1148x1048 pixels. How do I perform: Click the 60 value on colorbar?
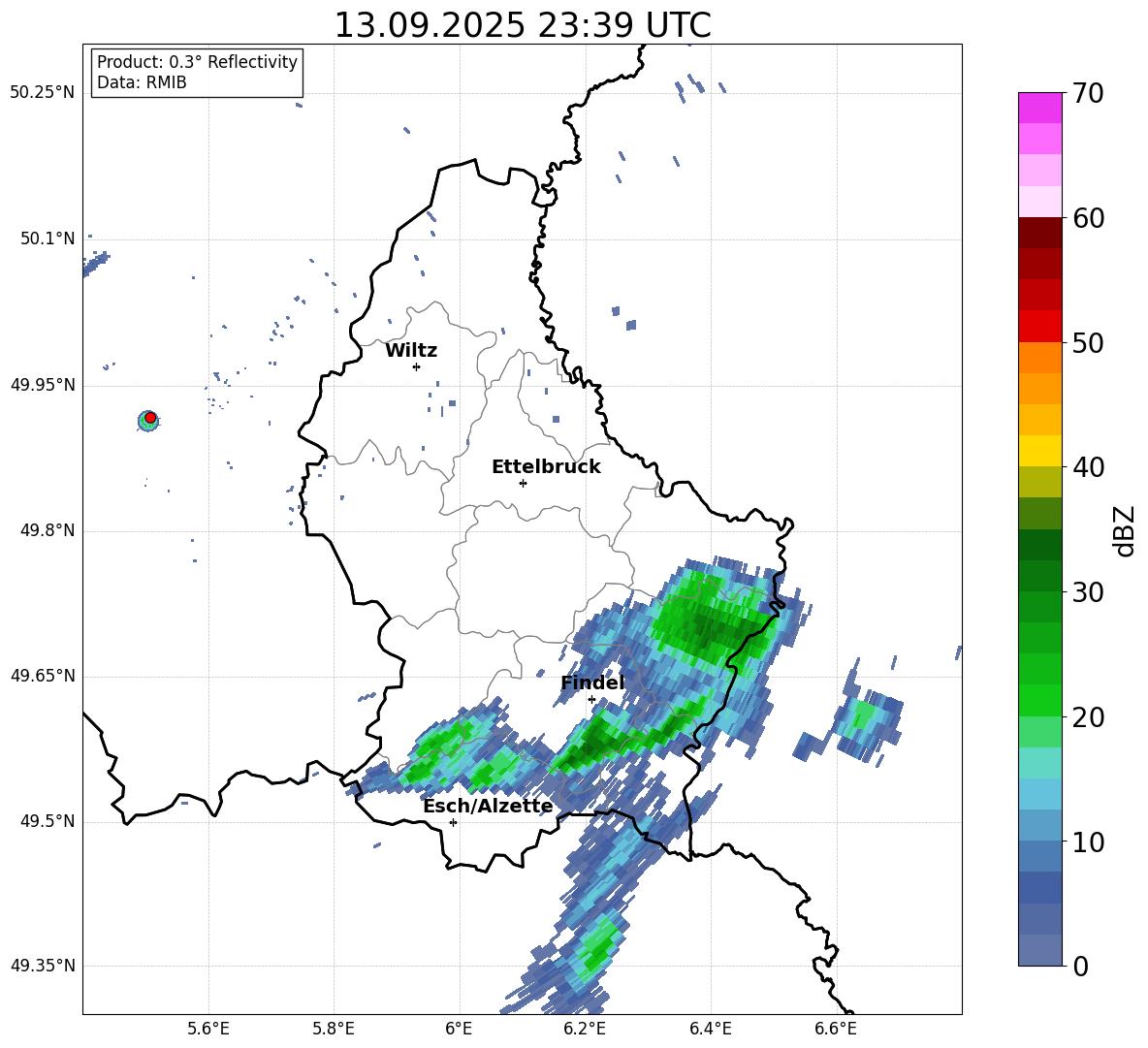(x=1088, y=218)
